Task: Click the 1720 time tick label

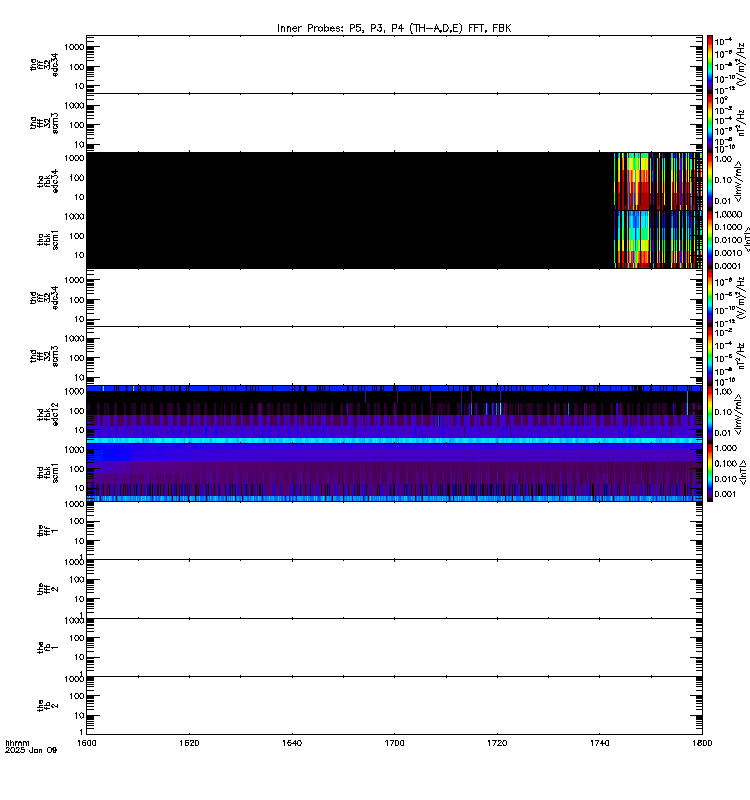Action: click(497, 743)
